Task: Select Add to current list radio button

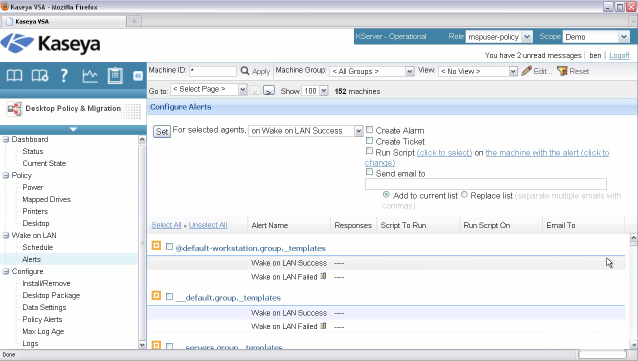Action: pos(386,195)
